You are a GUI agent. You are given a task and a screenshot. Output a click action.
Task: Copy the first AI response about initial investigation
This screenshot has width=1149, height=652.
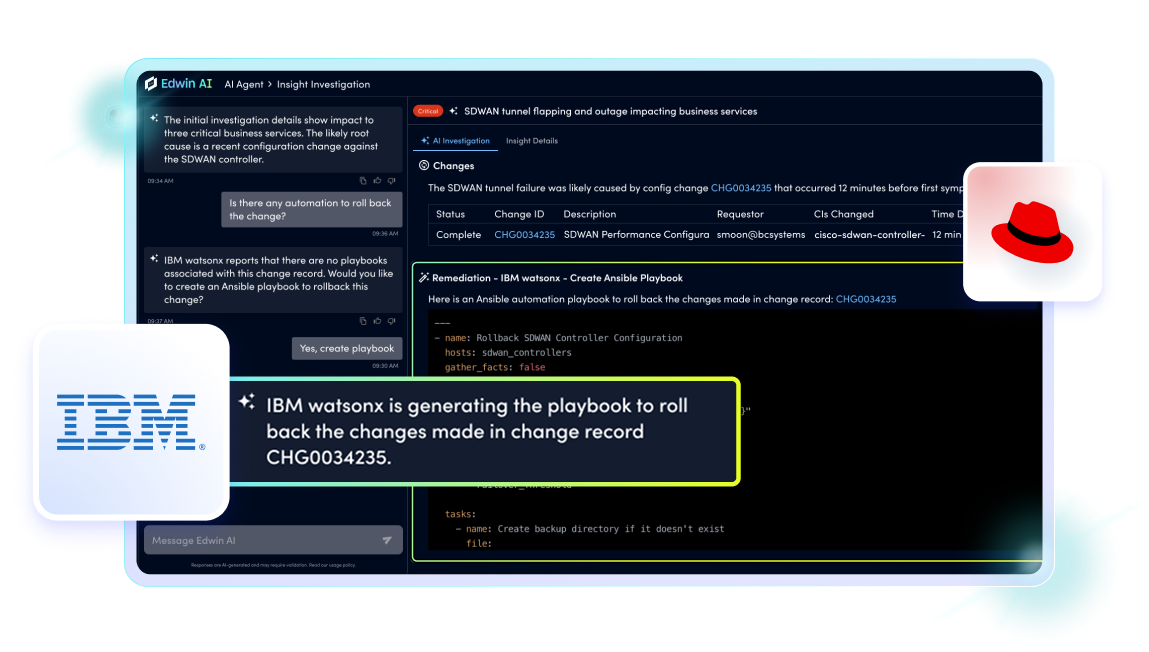pyautogui.click(x=363, y=181)
